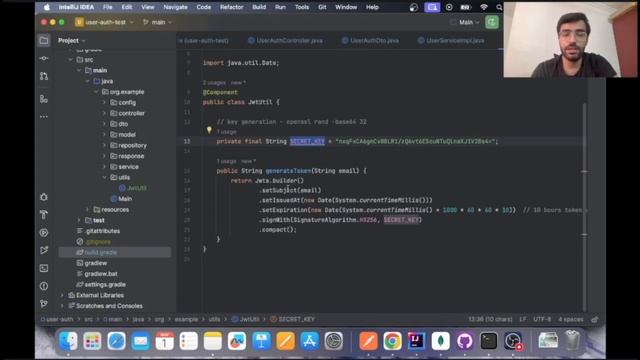Open the Trash in the dock
This screenshot has height=360, width=640.
pos(572,341)
